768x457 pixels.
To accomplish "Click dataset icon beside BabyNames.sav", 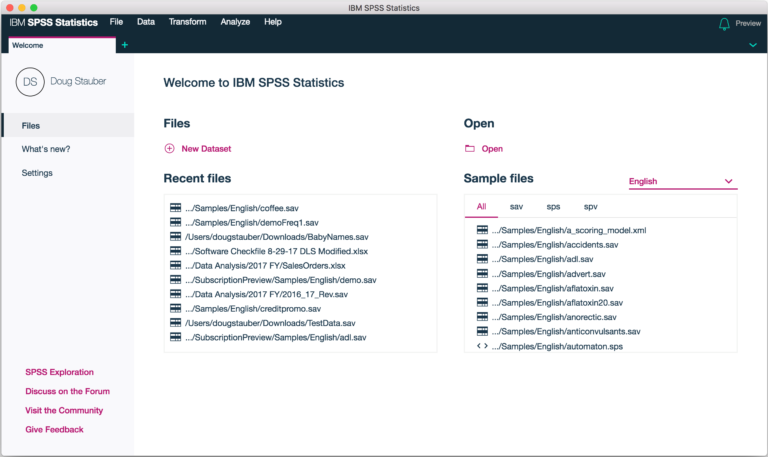I will 175,237.
